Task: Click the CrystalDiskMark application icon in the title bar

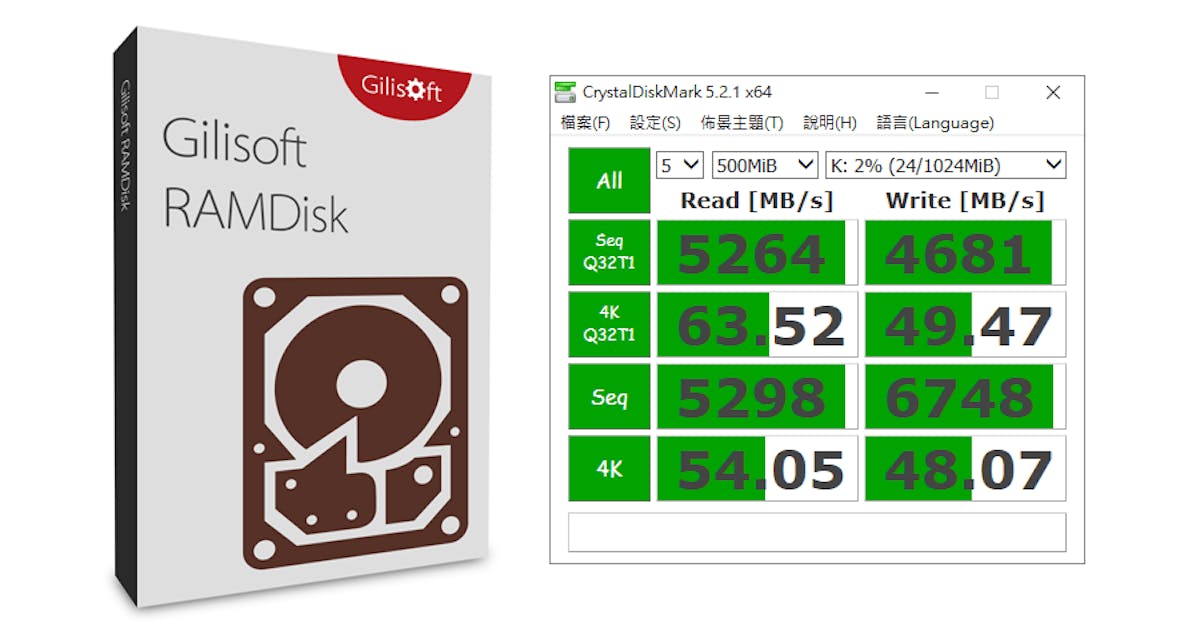Action: [566, 91]
